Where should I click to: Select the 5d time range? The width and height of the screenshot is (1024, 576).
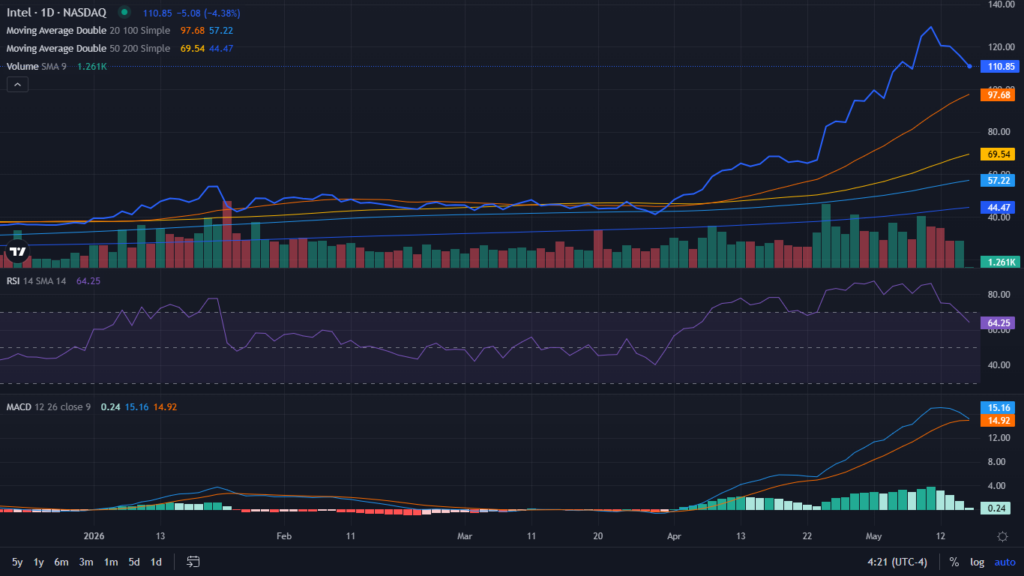[x=134, y=562]
